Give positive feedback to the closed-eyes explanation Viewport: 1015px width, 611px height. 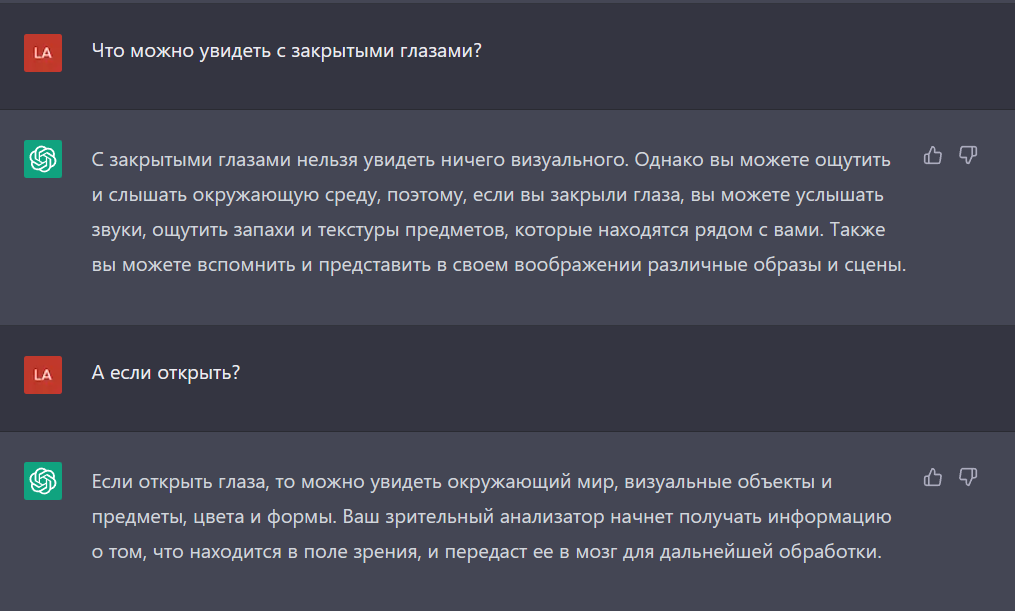tap(932, 155)
